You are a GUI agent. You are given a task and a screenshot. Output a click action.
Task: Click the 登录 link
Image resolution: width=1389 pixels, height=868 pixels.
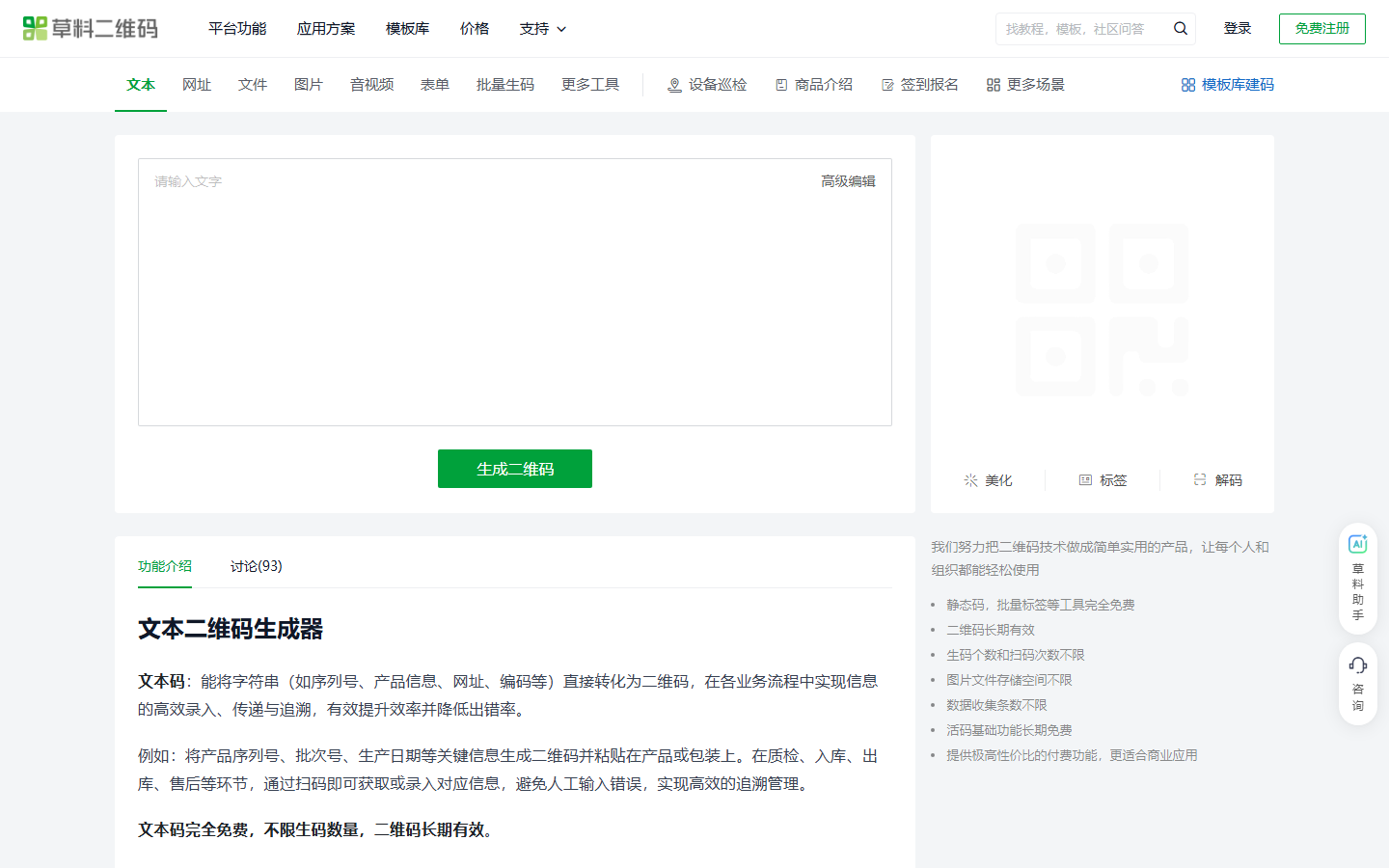point(1238,29)
